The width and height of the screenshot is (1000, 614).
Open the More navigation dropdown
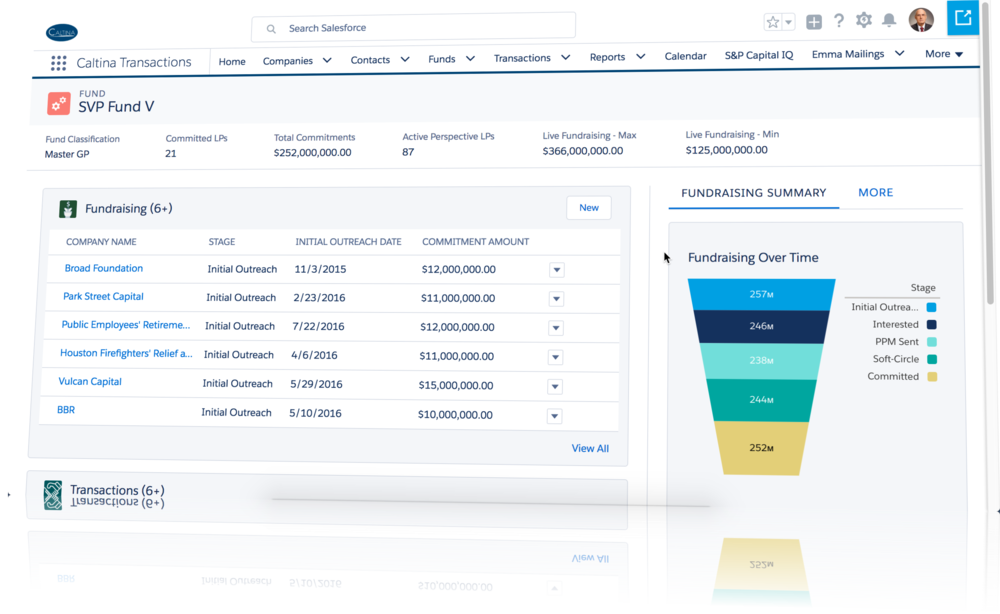pos(944,54)
